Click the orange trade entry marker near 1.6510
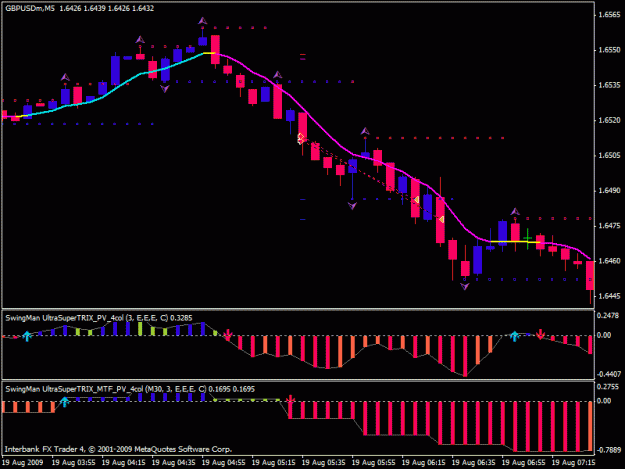The width and height of the screenshot is (625, 469). 301,138
